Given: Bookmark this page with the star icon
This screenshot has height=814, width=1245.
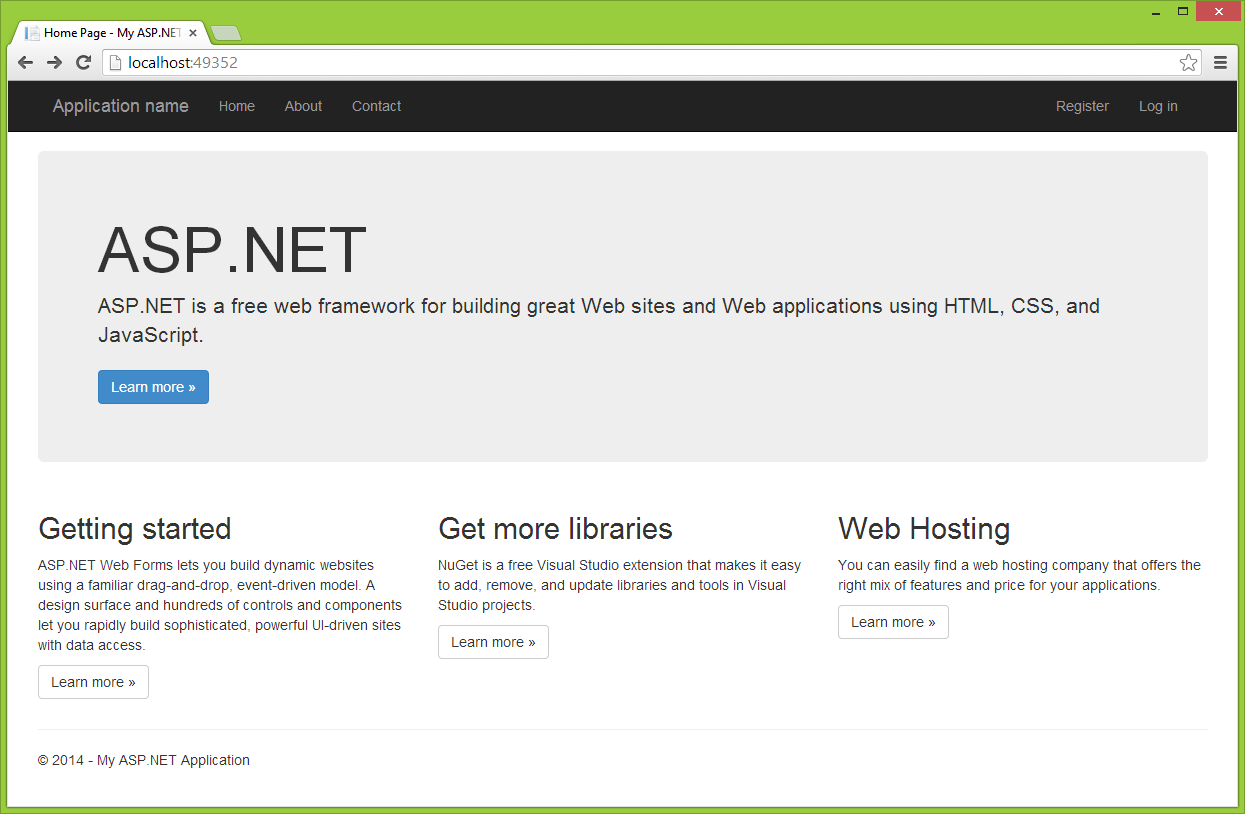Looking at the screenshot, I should tap(1188, 63).
